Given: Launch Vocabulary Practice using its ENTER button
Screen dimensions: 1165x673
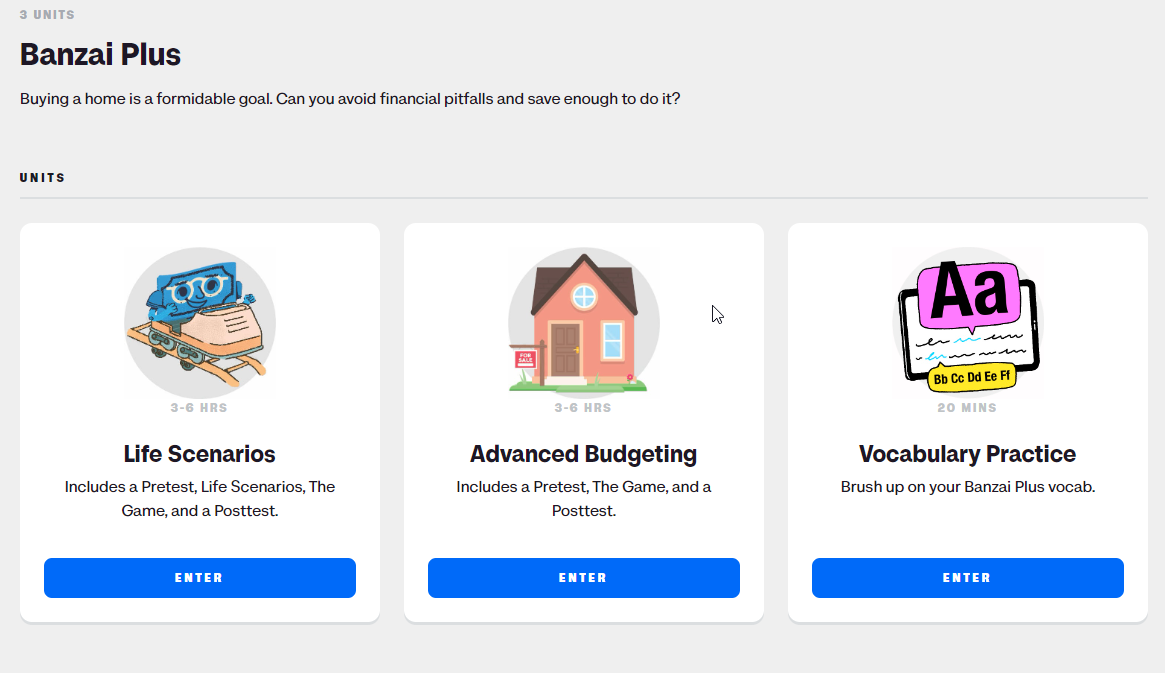Looking at the screenshot, I should point(967,578).
